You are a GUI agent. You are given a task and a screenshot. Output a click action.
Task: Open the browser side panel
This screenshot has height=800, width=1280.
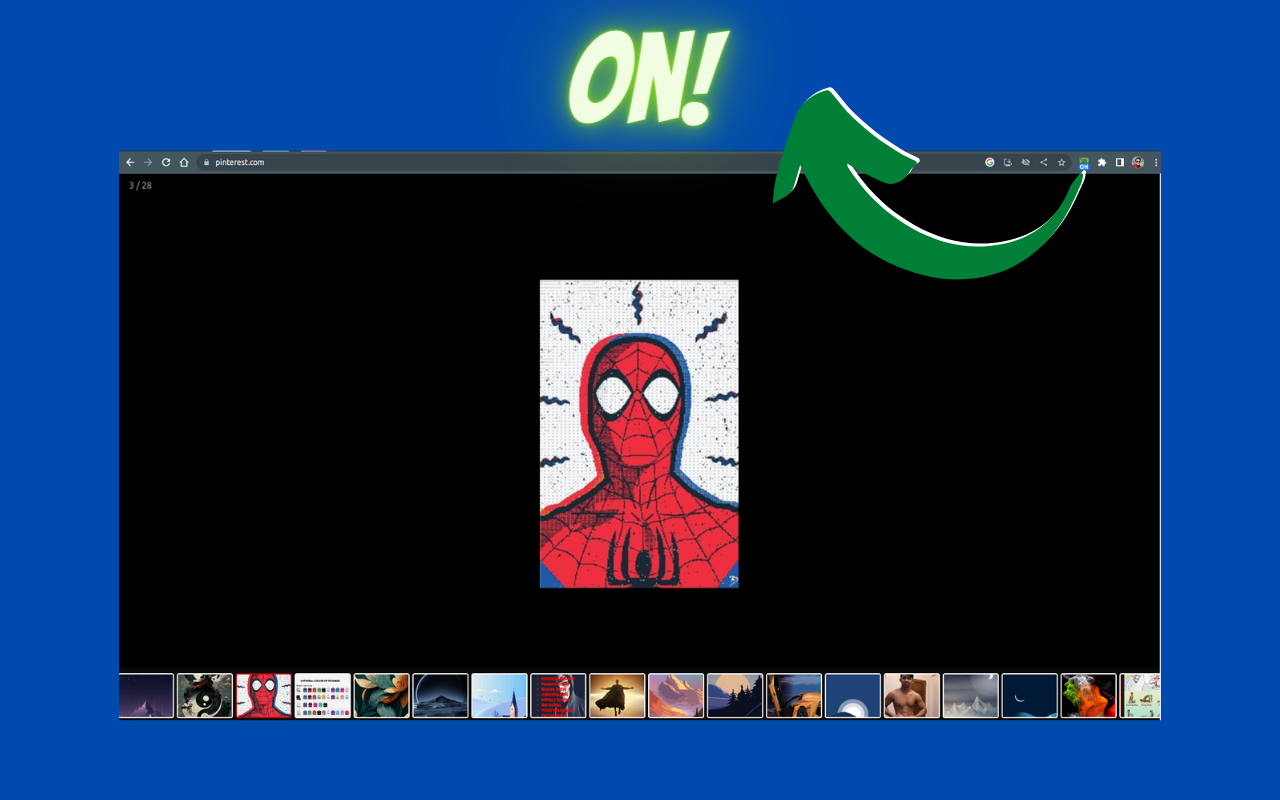pos(1120,162)
